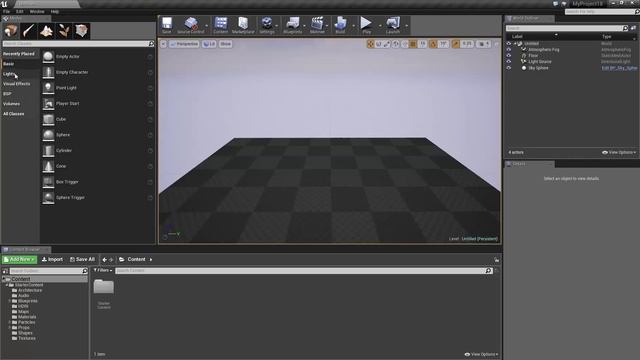Open the Window menu
The height and width of the screenshot is (360, 640).
(x=37, y=11)
